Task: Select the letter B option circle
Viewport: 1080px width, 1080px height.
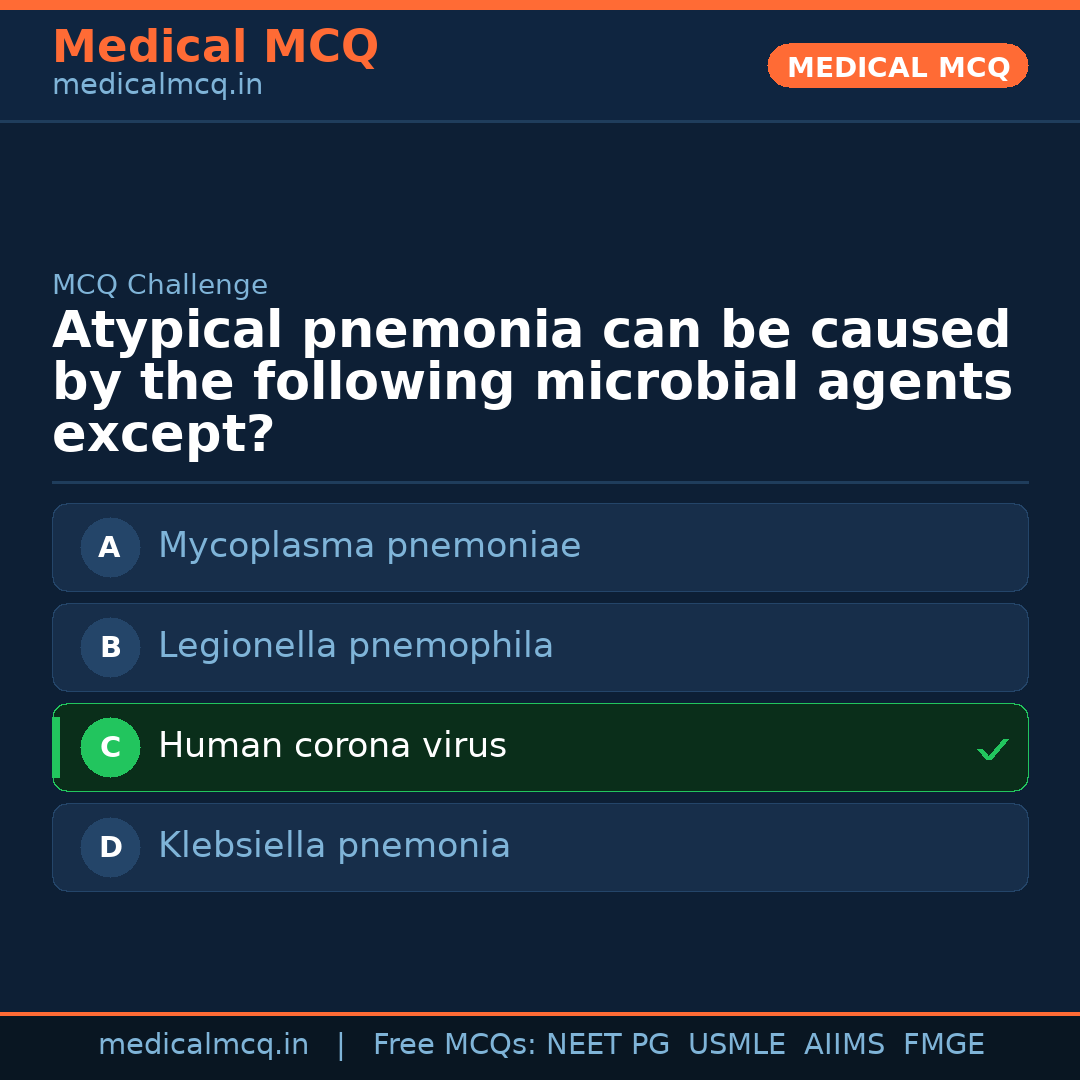Action: (110, 647)
